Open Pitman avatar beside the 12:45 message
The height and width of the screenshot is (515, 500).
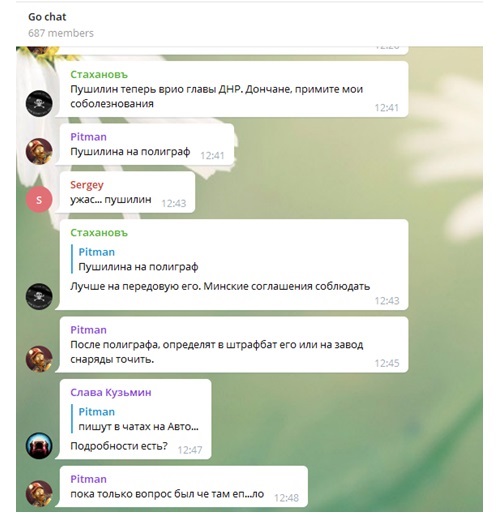click(39, 359)
